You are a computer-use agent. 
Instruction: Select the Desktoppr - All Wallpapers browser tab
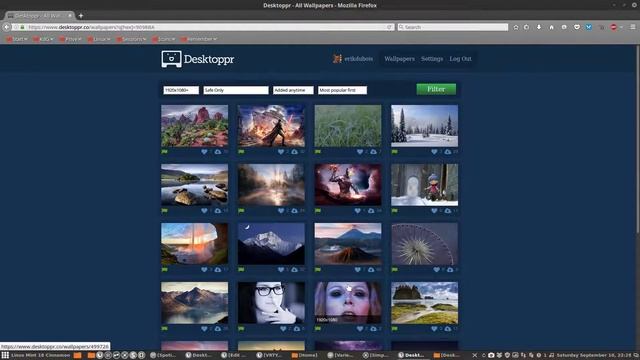(39, 16)
